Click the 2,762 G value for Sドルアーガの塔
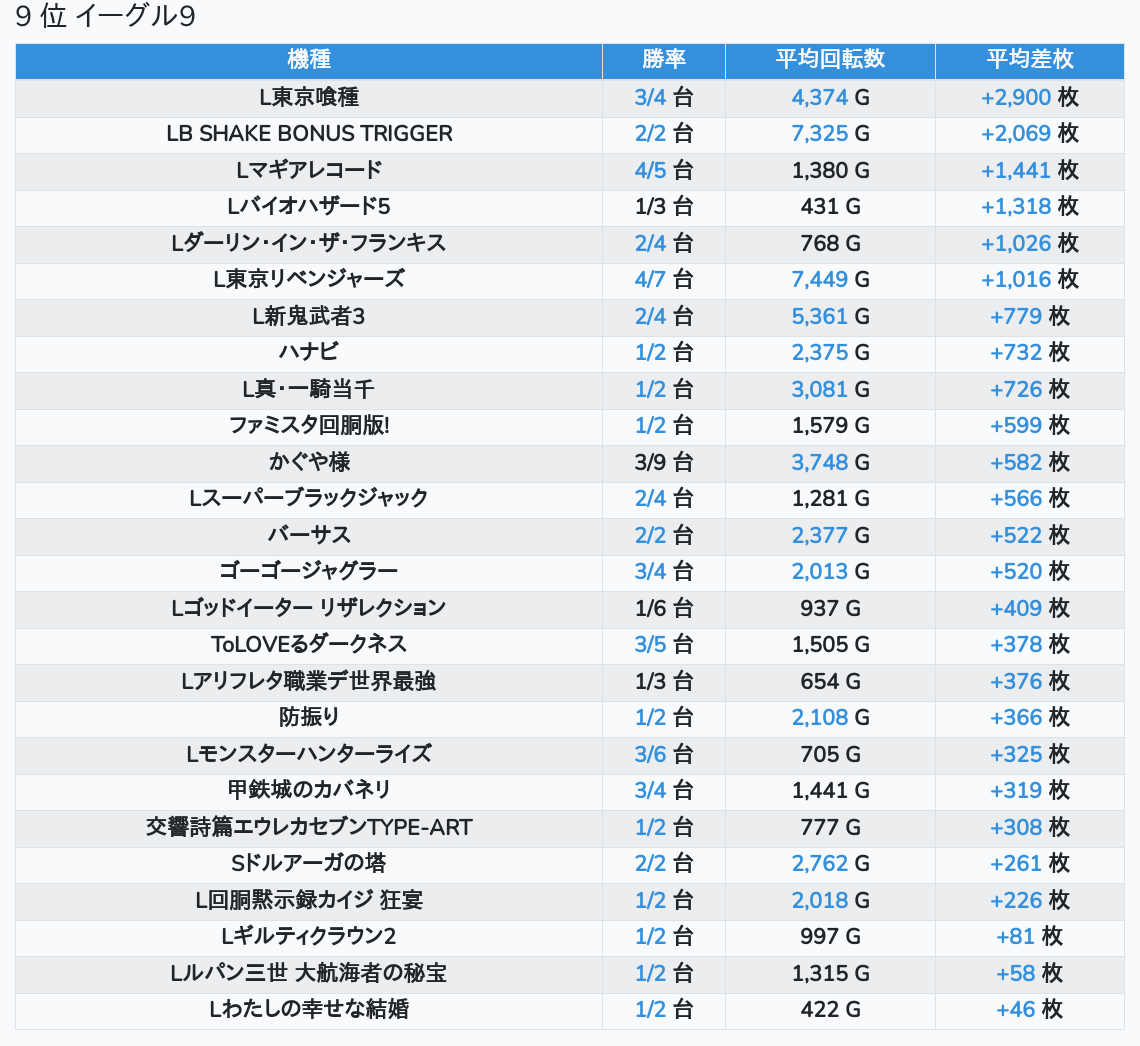The width and height of the screenshot is (1140, 1046). 830,863
